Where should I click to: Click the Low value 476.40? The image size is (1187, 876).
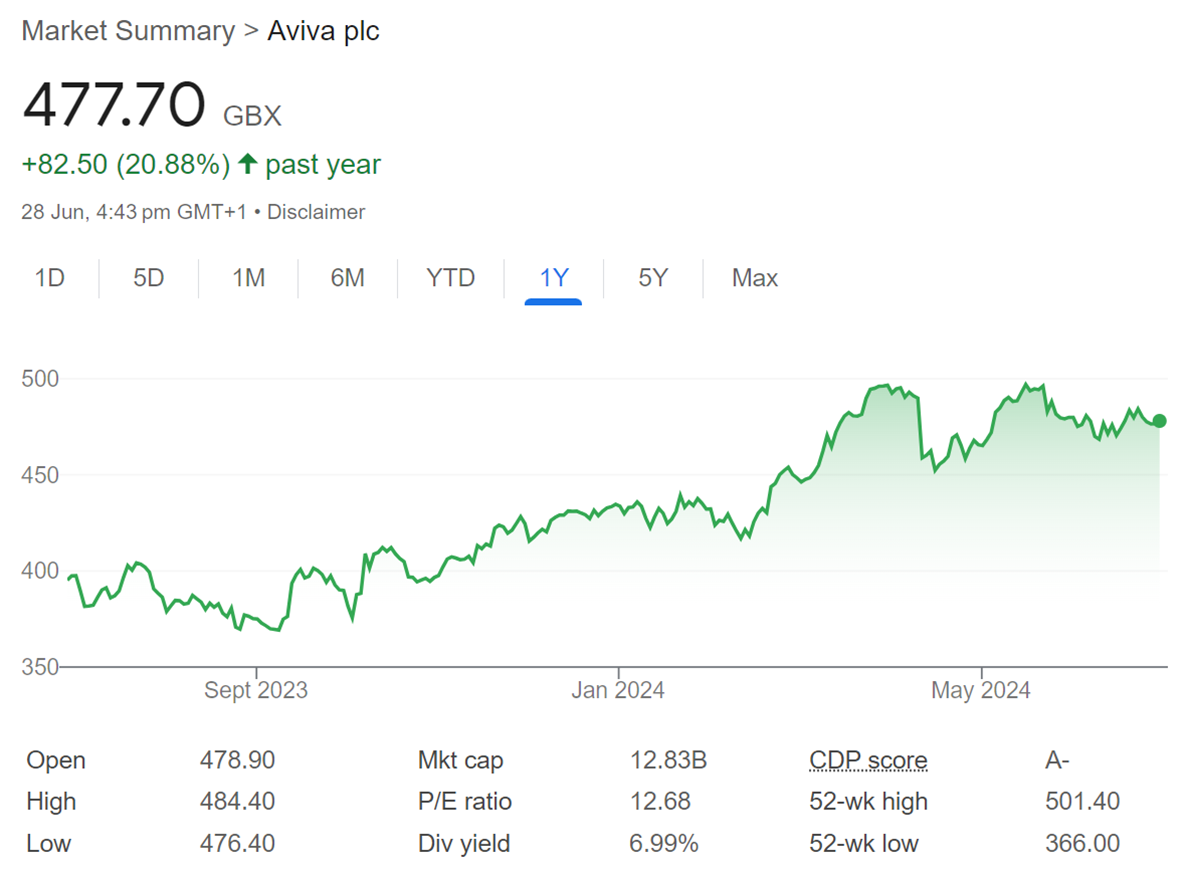(237, 843)
